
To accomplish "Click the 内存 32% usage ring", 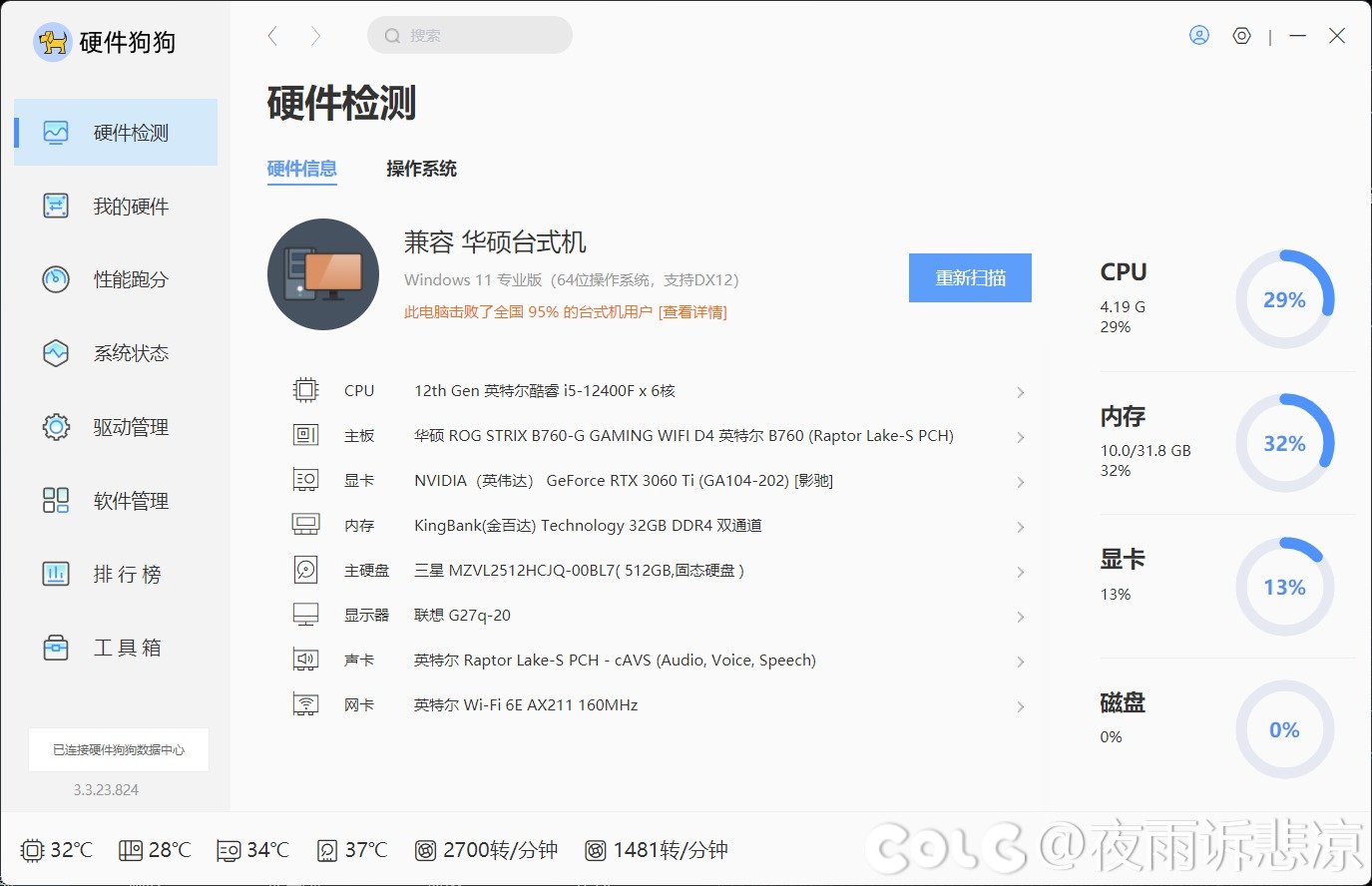I will (1284, 443).
